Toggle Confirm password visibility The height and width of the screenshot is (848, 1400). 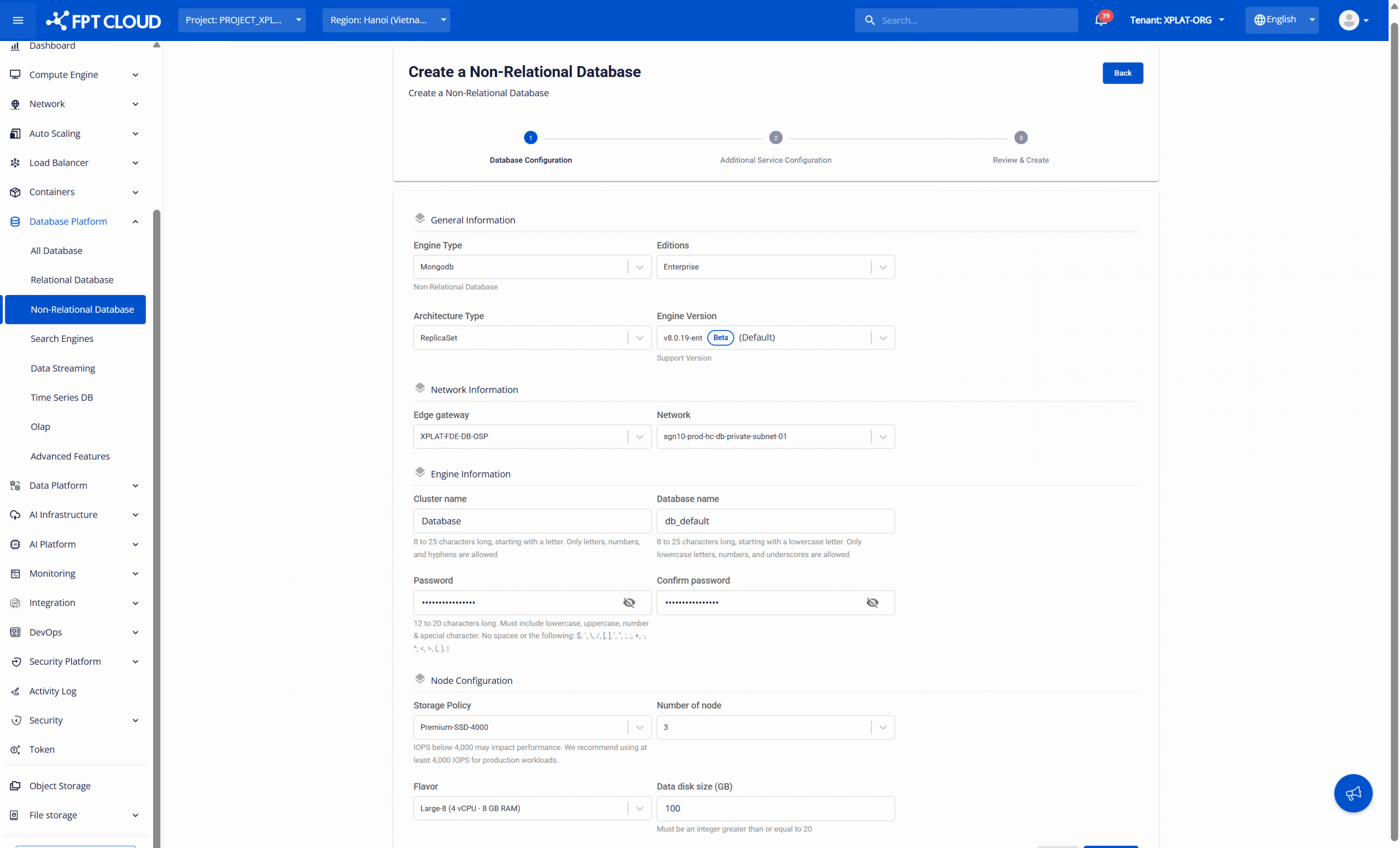pyautogui.click(x=872, y=602)
